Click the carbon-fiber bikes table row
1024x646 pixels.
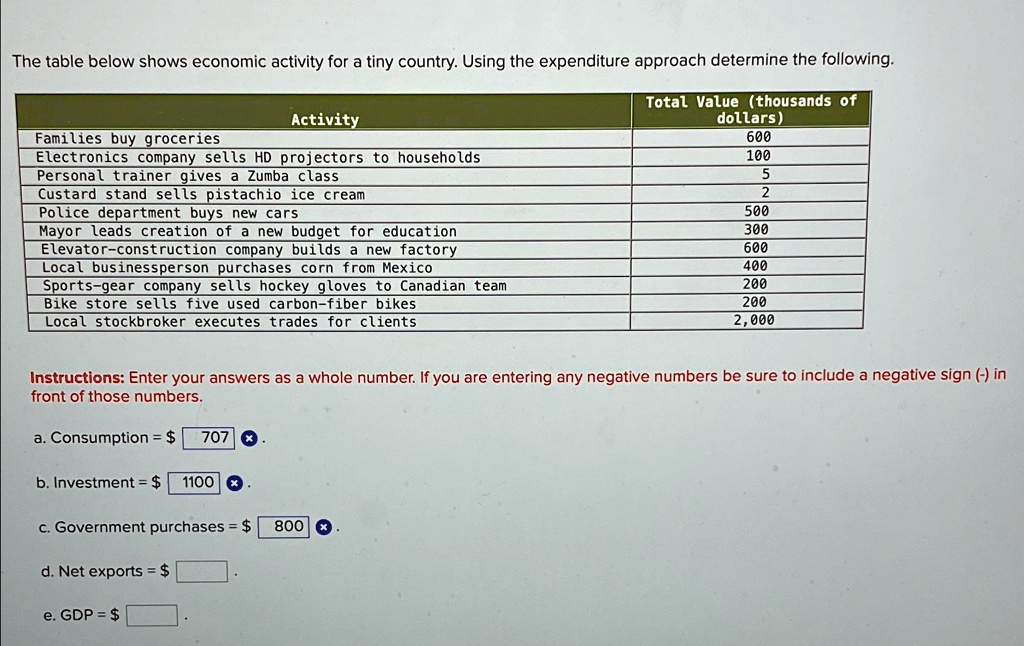click(x=224, y=303)
